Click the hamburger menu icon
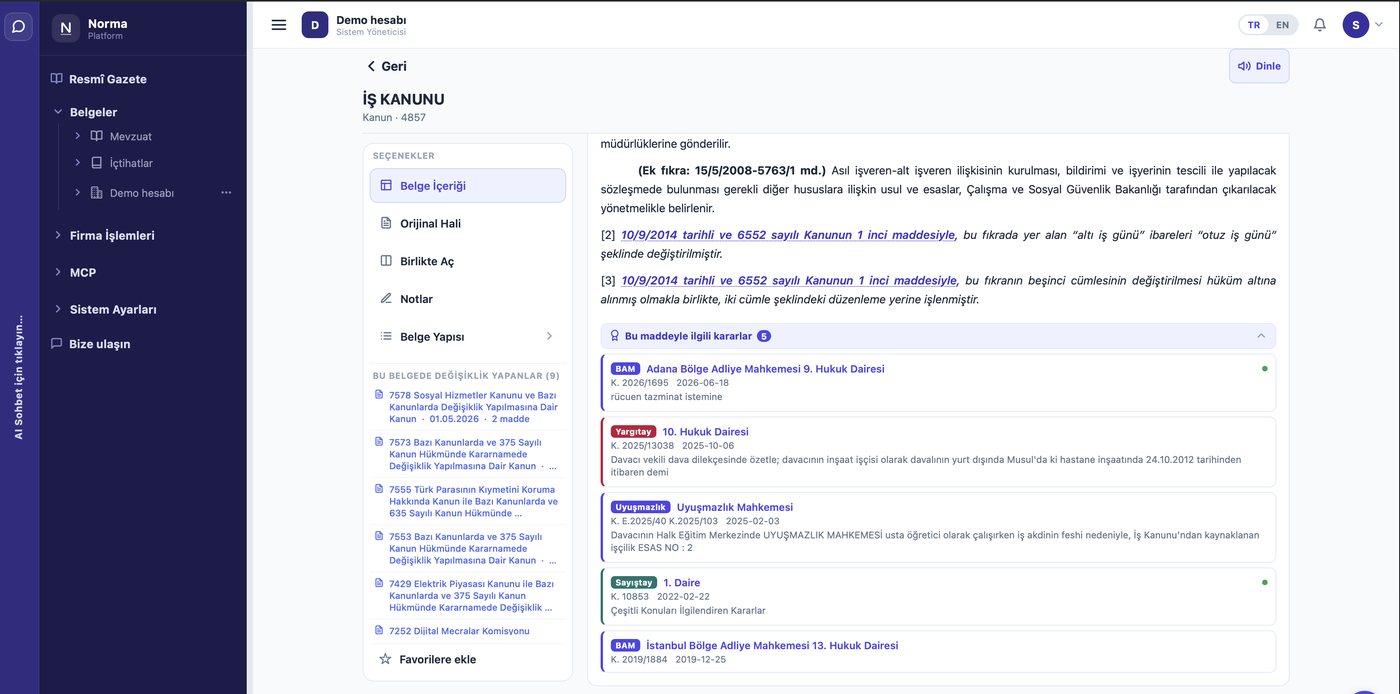 (279, 25)
